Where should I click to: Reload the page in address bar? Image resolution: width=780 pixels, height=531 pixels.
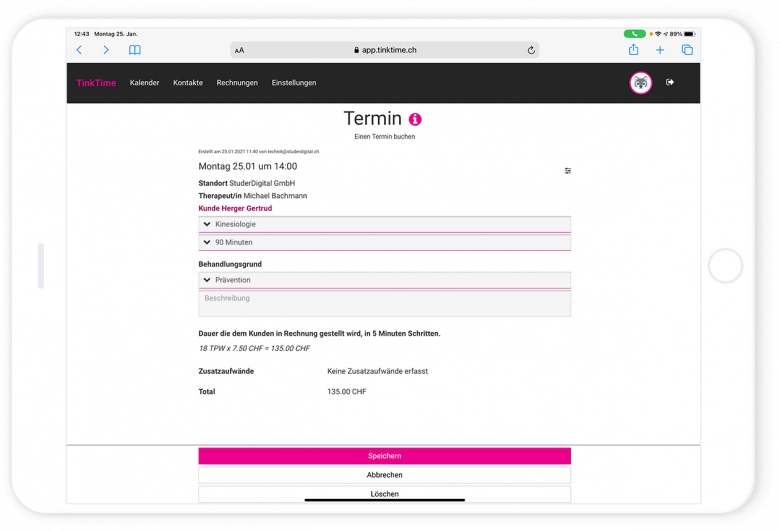tap(531, 50)
